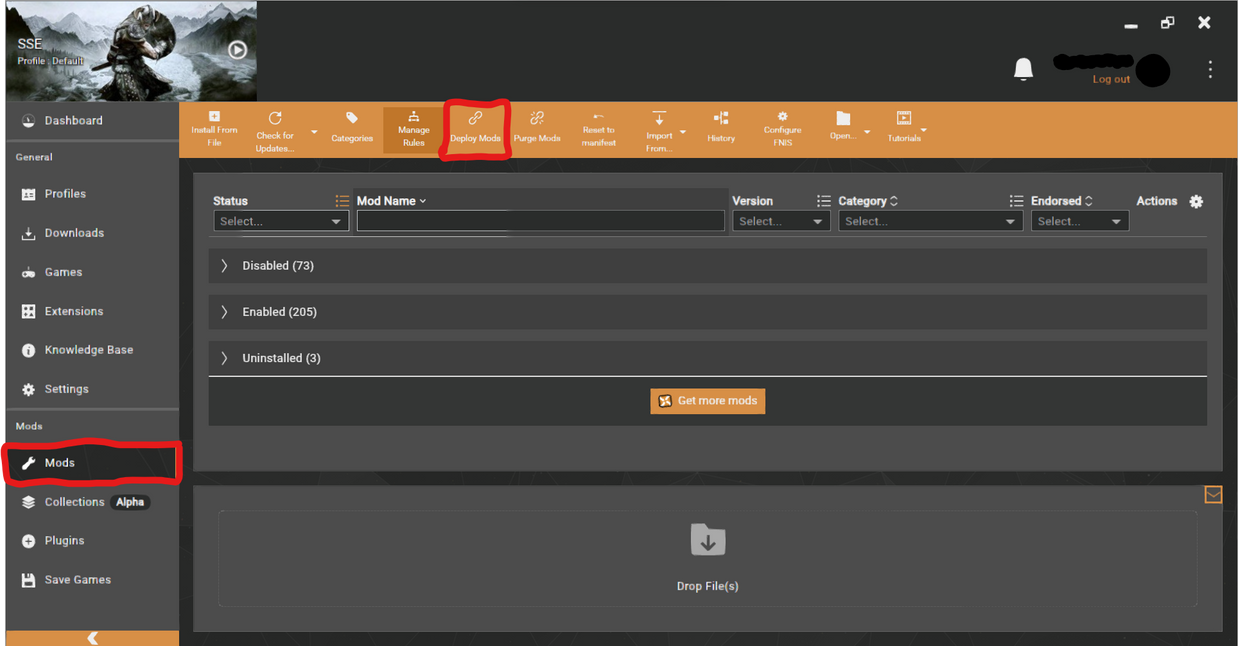Open Category filter dropdown
Screen dimensions: 1238x646
931,221
